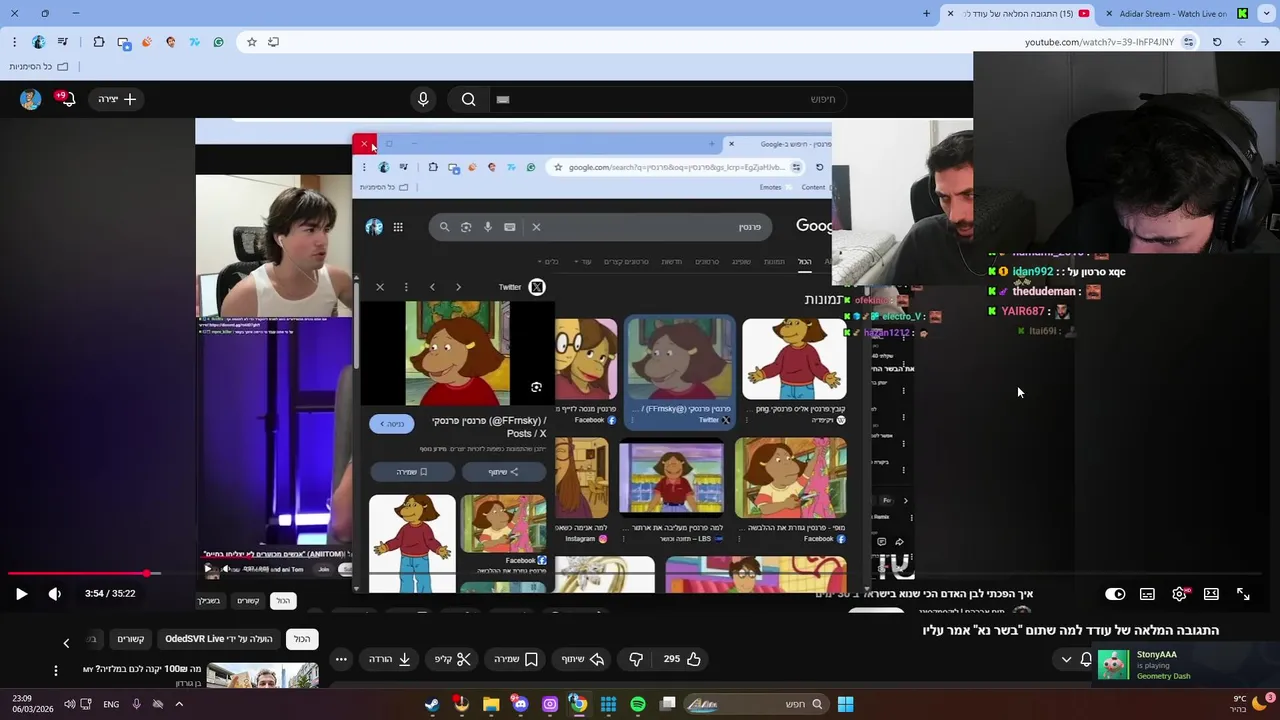
Task: Open the 'שיתוף' share button
Action: coord(582,659)
